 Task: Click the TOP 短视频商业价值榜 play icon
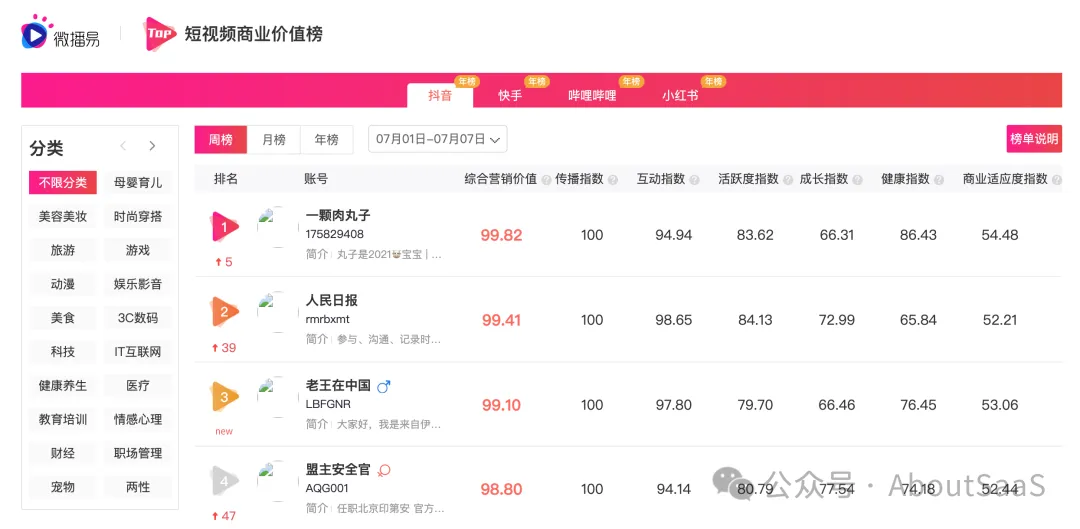[160, 34]
